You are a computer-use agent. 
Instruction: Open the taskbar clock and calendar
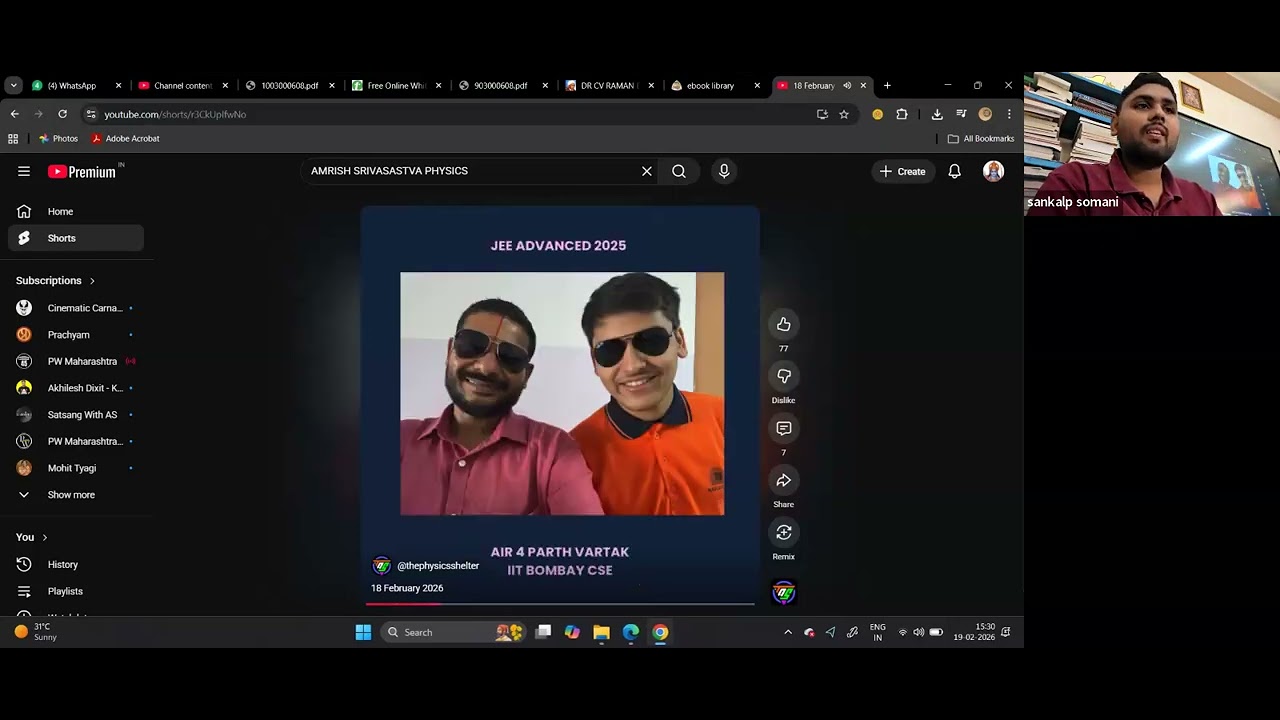tap(974, 632)
